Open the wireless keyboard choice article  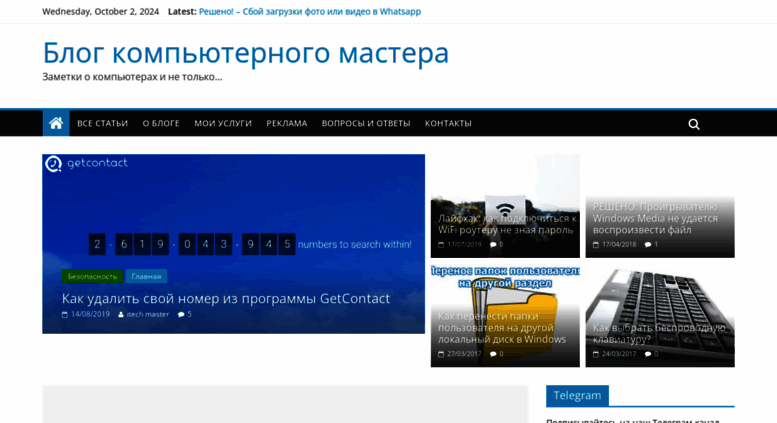659,334
